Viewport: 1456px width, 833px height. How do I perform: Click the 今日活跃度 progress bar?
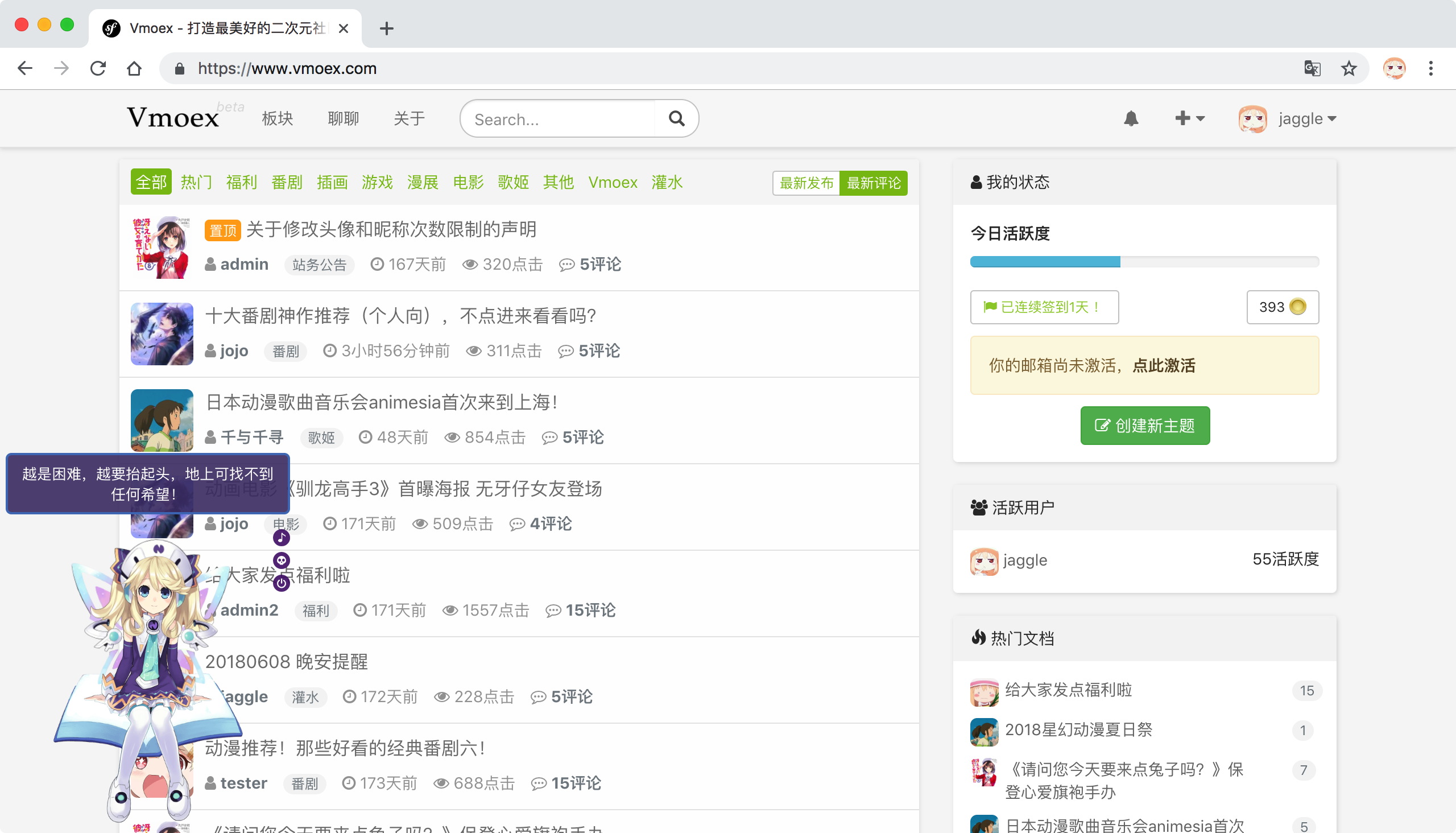click(x=1144, y=262)
